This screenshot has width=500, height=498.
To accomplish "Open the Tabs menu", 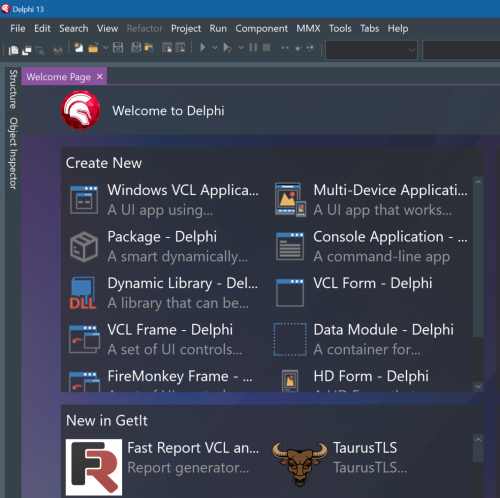I will click(369, 29).
